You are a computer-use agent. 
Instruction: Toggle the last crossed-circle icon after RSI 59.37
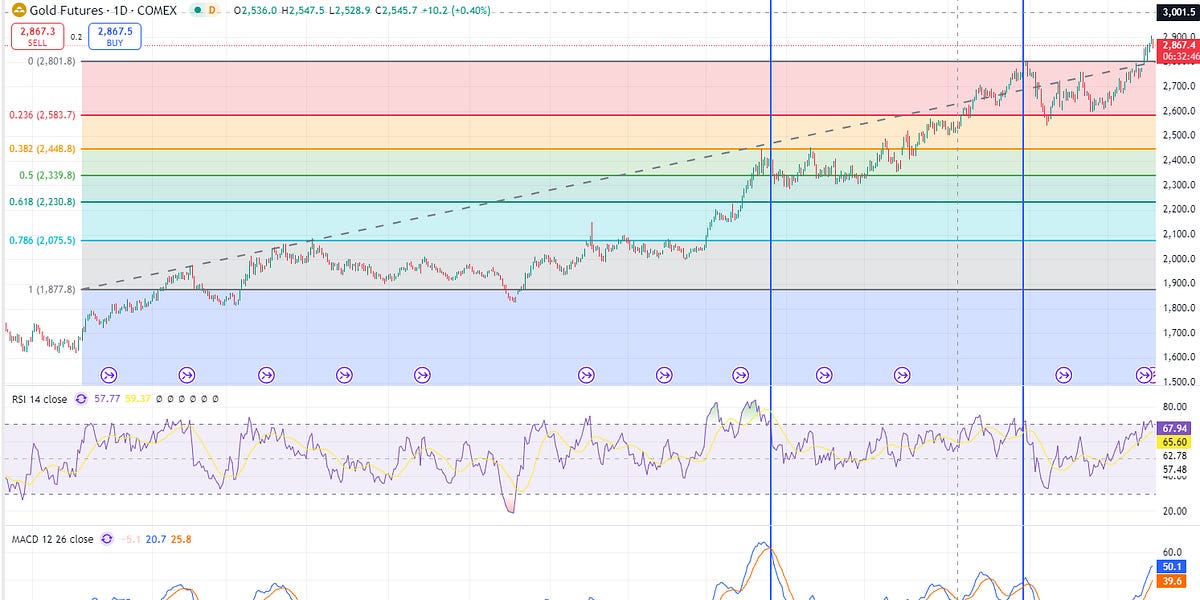(x=214, y=398)
